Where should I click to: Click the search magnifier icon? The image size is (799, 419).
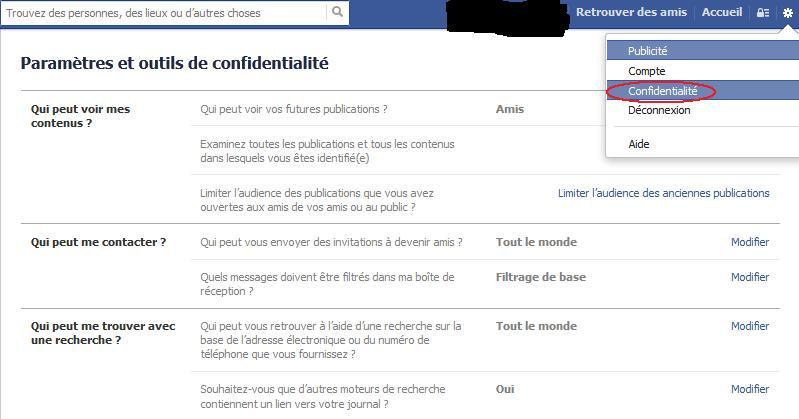pos(337,12)
